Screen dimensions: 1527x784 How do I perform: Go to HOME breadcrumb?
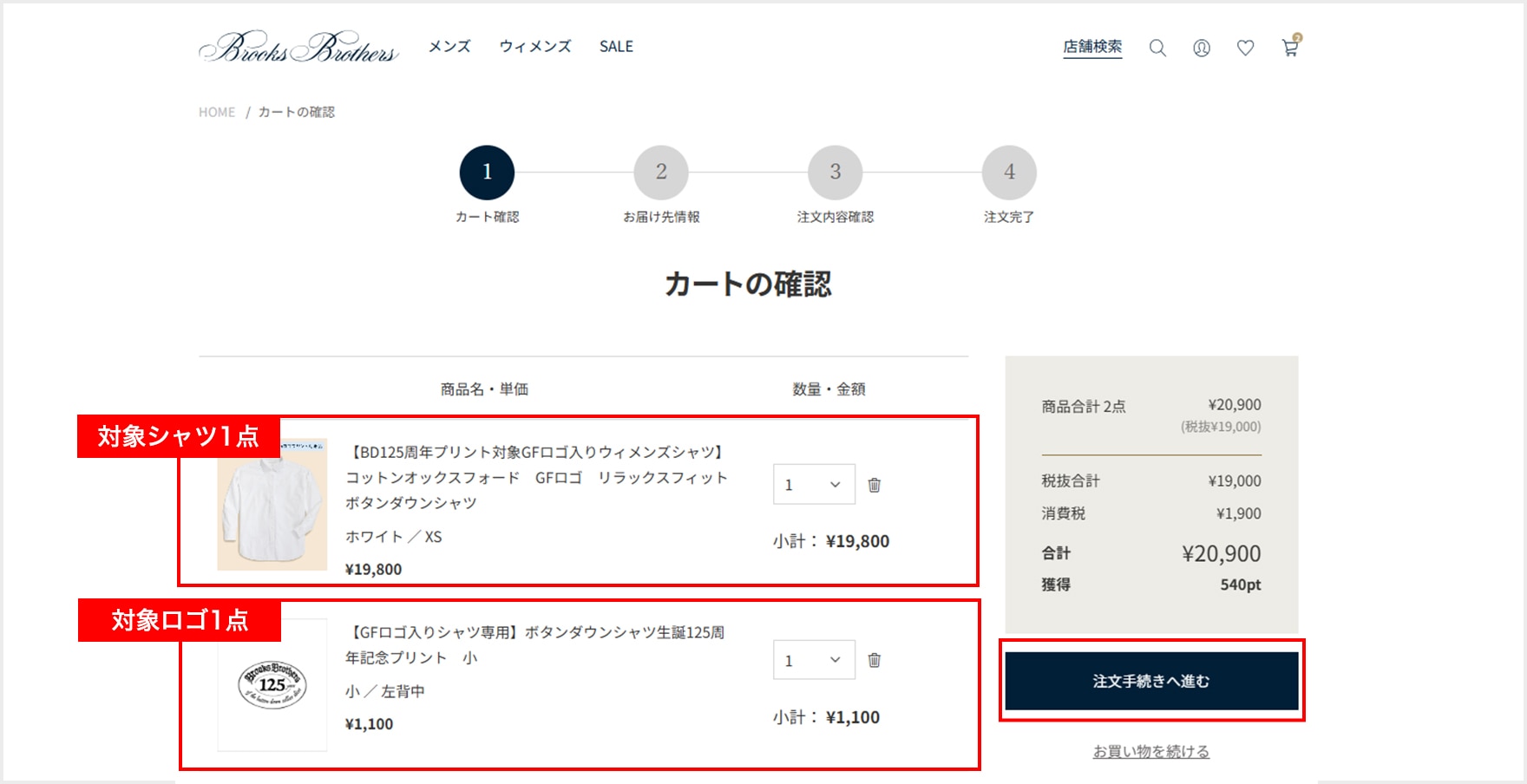217,112
